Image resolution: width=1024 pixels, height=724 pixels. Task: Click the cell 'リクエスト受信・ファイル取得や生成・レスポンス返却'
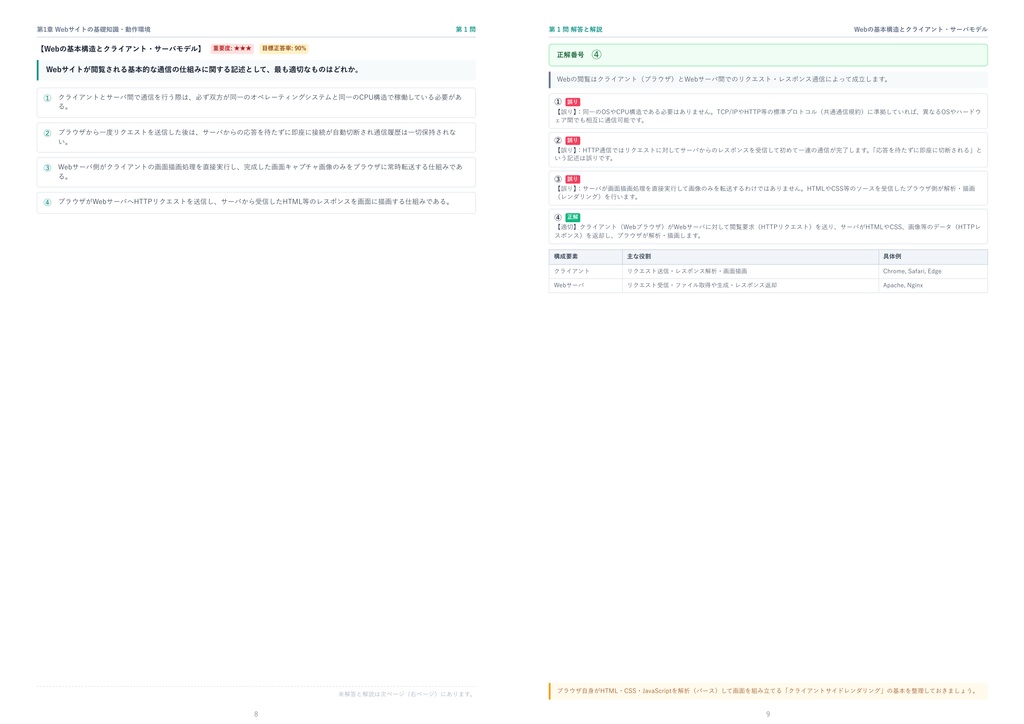pos(750,285)
